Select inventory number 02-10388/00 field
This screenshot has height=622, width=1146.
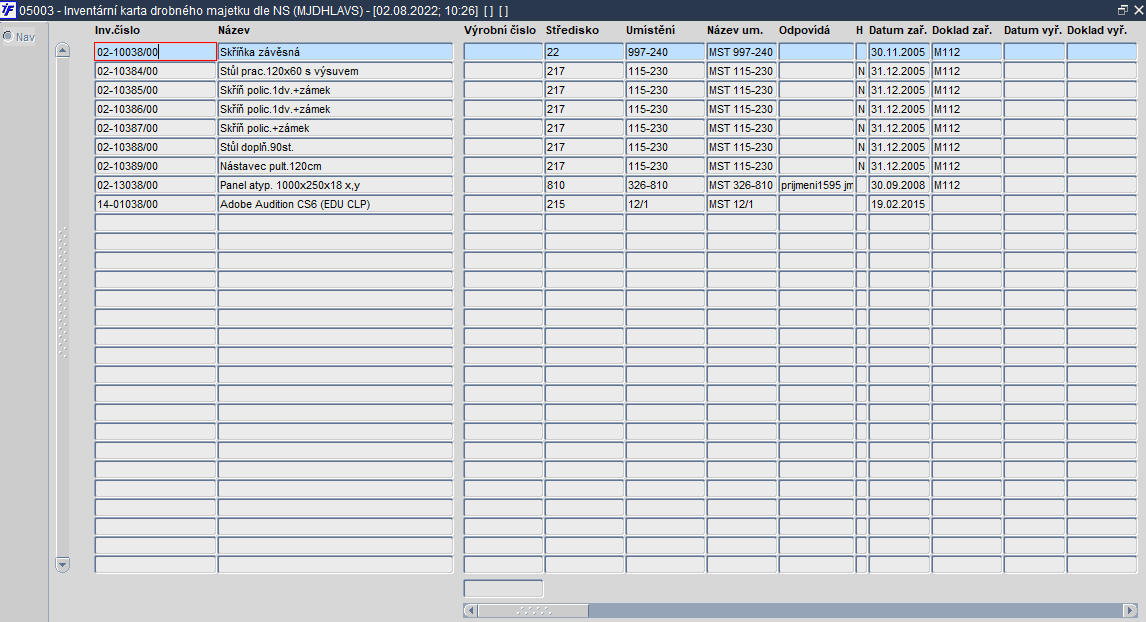[x=156, y=147]
